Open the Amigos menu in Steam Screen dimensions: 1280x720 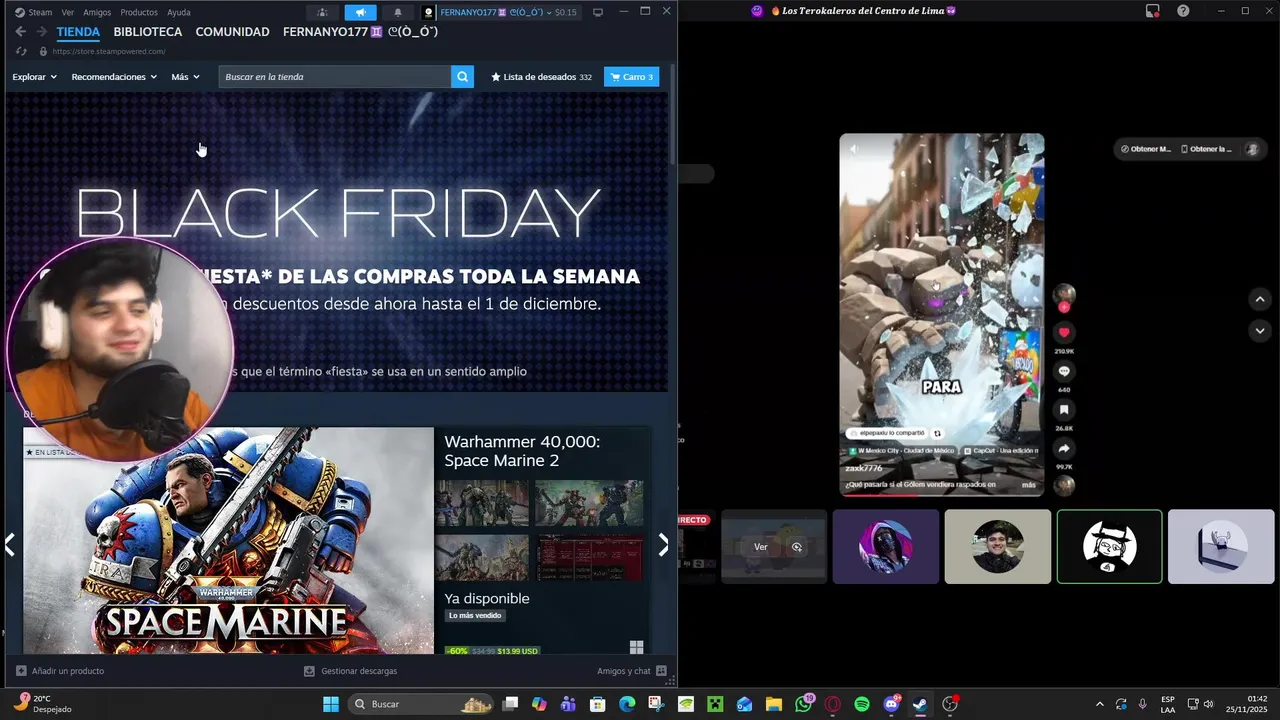click(97, 12)
